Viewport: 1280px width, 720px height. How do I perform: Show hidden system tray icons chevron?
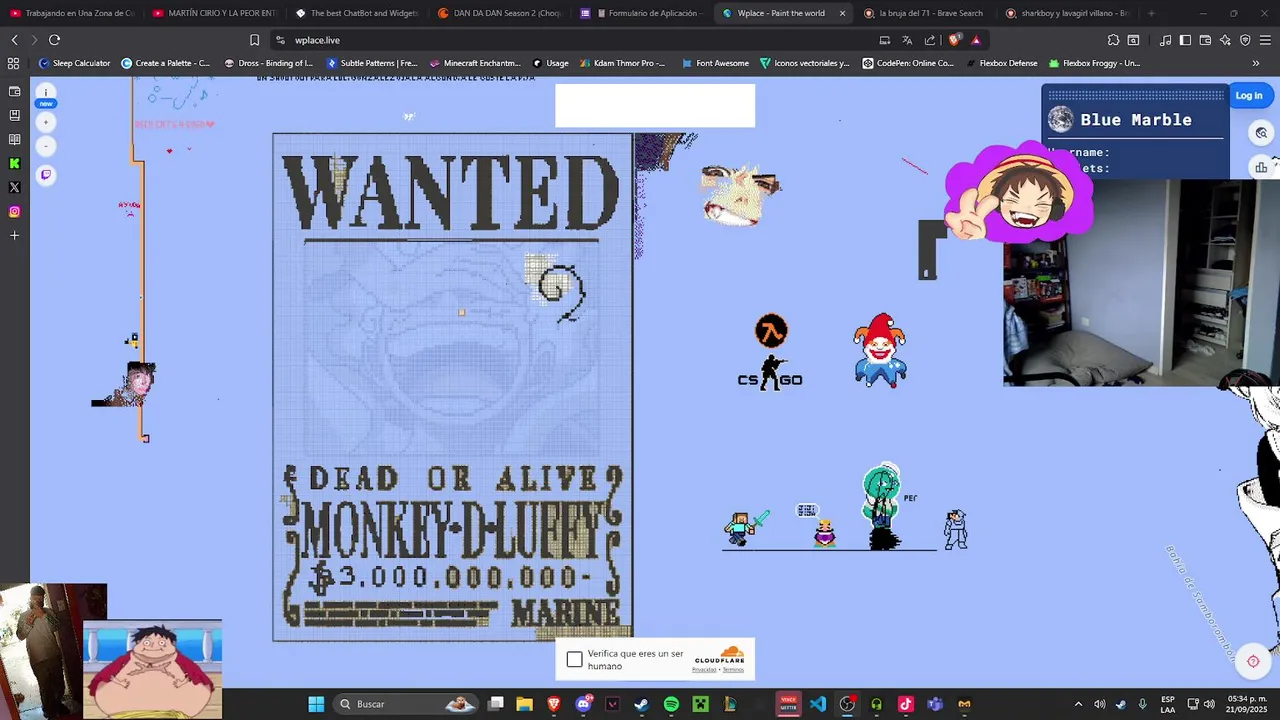[x=1078, y=704]
